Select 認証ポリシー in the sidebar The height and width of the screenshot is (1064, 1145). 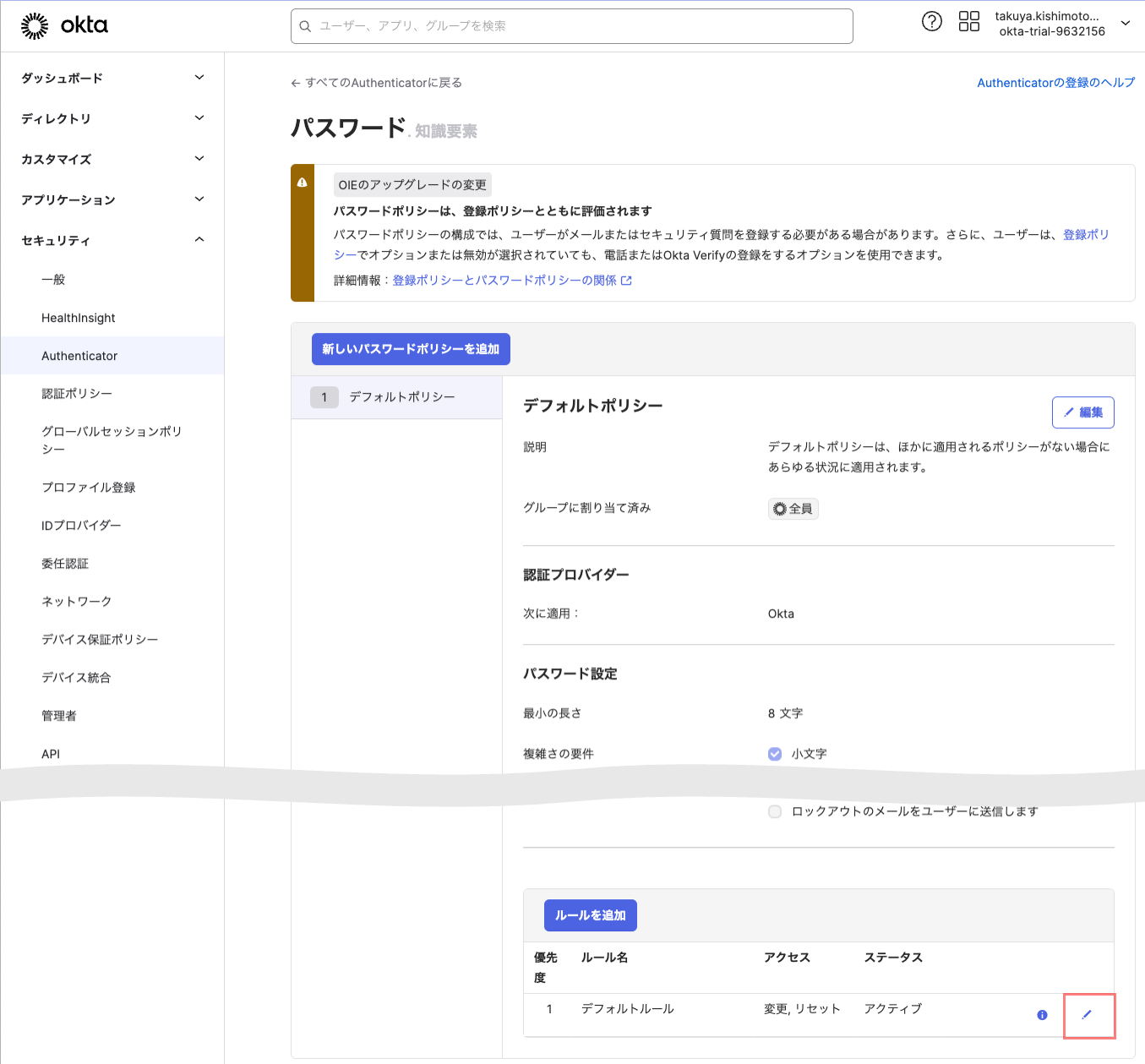click(77, 394)
